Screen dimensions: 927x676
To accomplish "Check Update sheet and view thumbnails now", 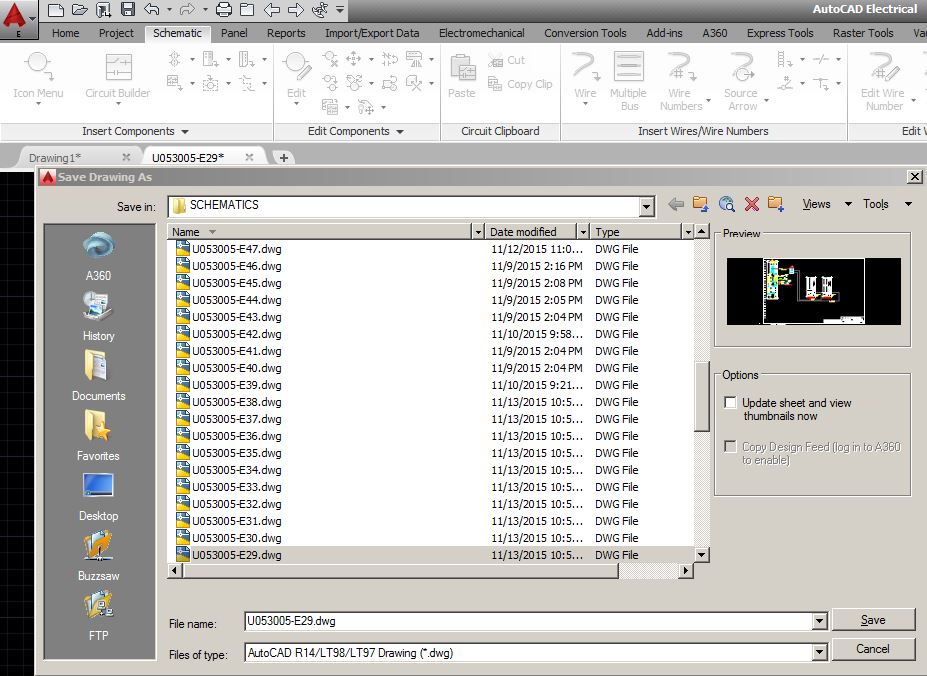I will click(x=730, y=402).
